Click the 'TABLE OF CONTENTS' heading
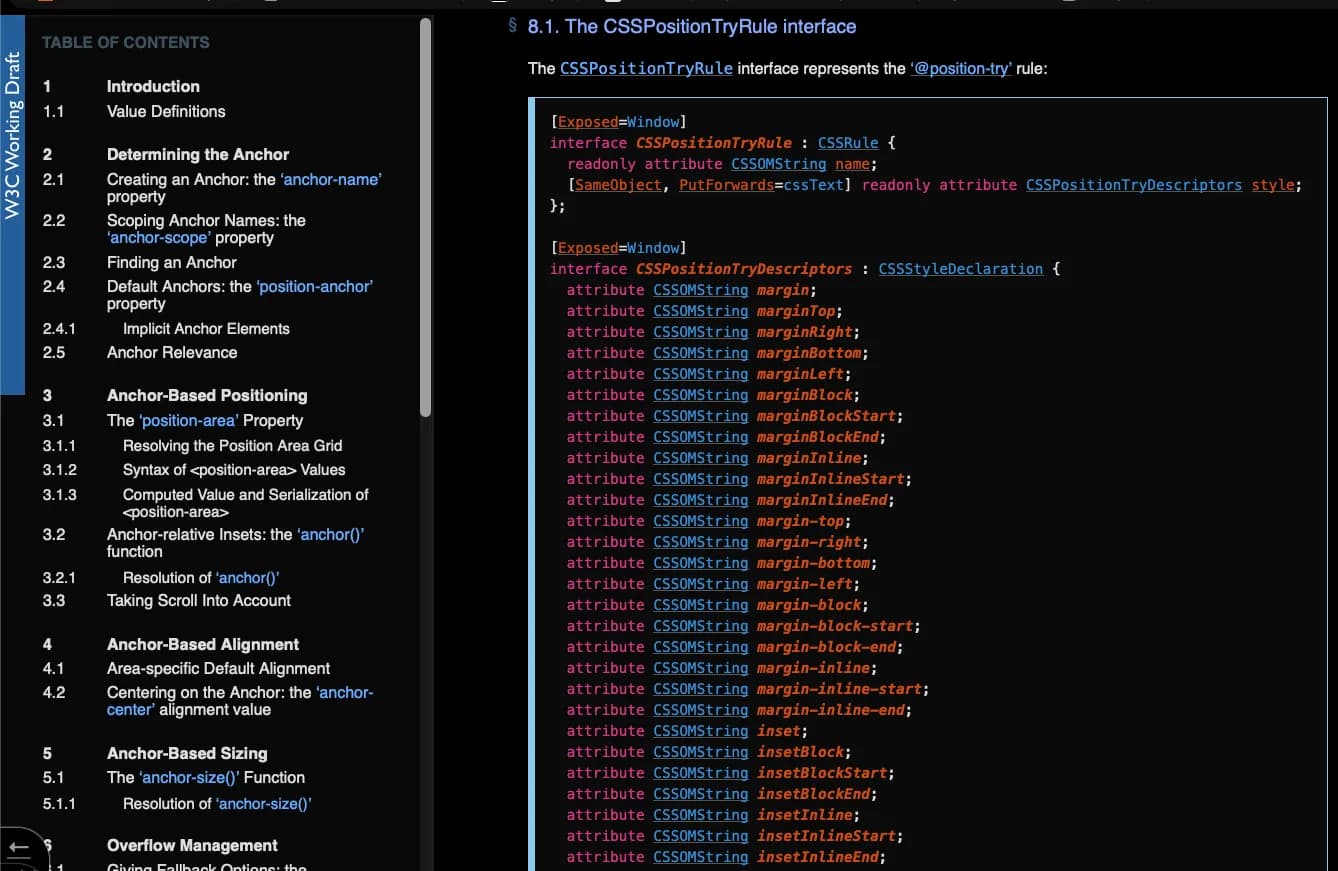 (126, 42)
